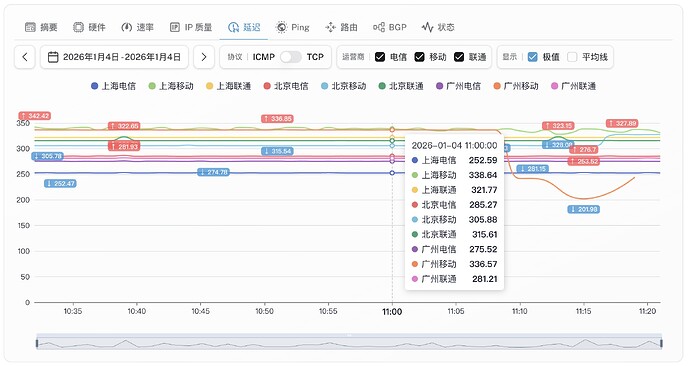This screenshot has width=690, height=366.
Task: Click the 342.42 maximum marker label
Action: 34,116
